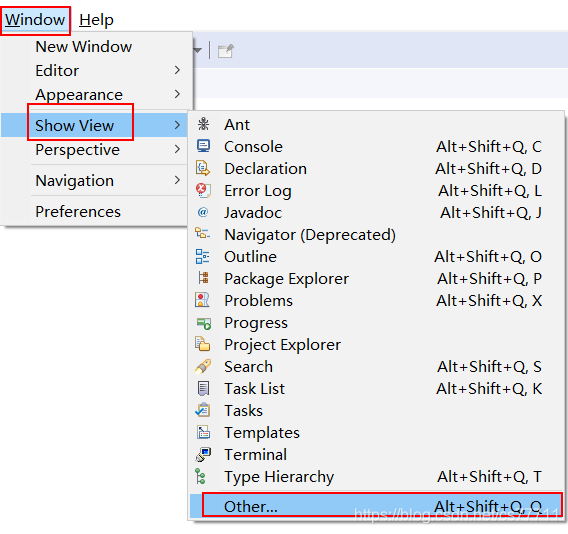Screen dimensions: 568x534
Task: Click the Ant view icon
Action: point(203,124)
